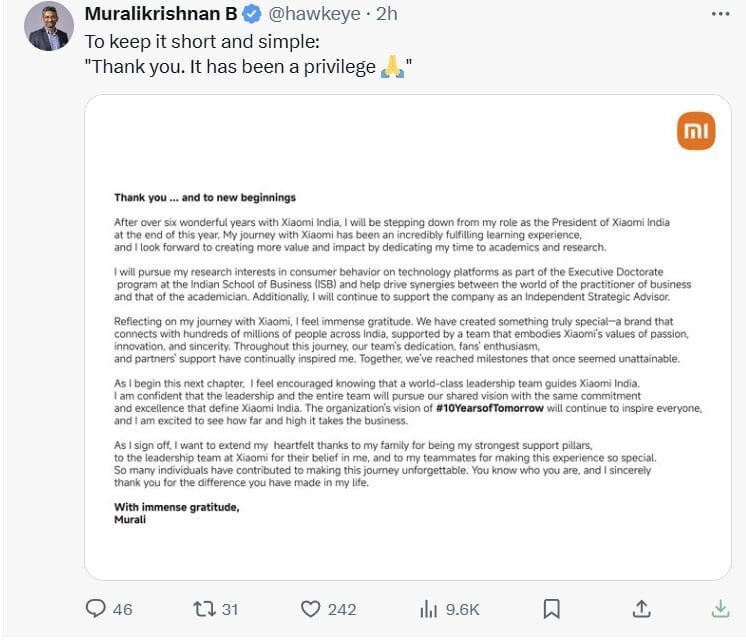The height and width of the screenshot is (640, 746).
Task: Click the Muralikrishnan B display name
Action: [x=161, y=15]
